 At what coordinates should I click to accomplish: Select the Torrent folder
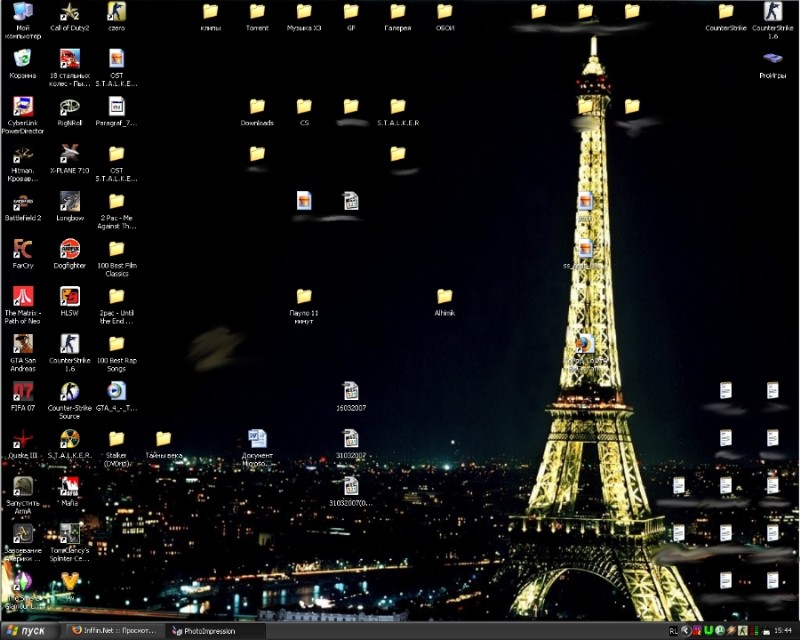coord(257,12)
